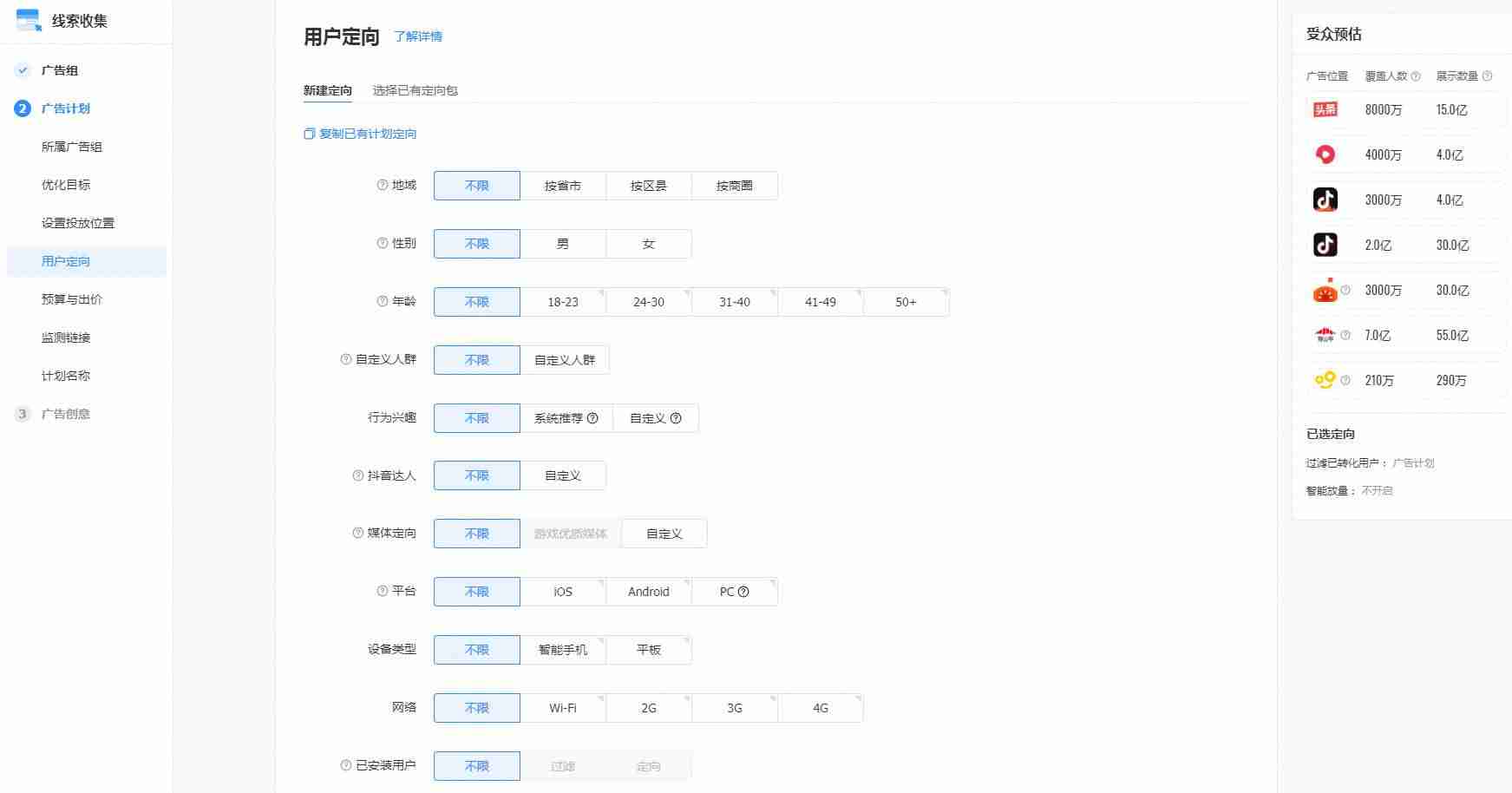Image resolution: width=1512 pixels, height=793 pixels.
Task: Select 不限 for 年龄
Action: tap(477, 302)
